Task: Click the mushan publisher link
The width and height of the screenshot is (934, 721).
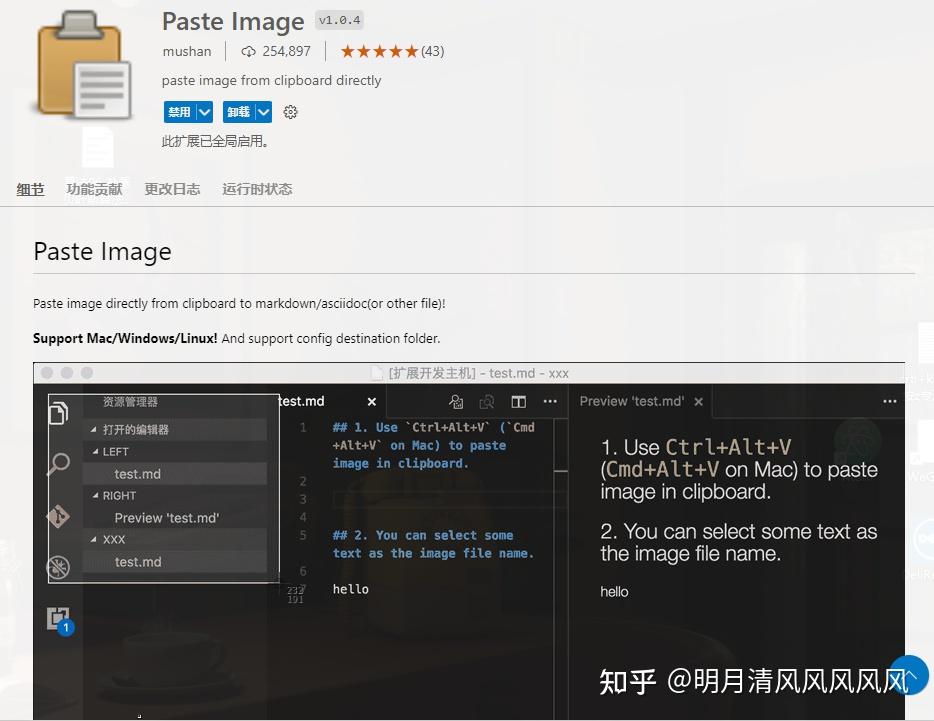Action: (x=186, y=51)
